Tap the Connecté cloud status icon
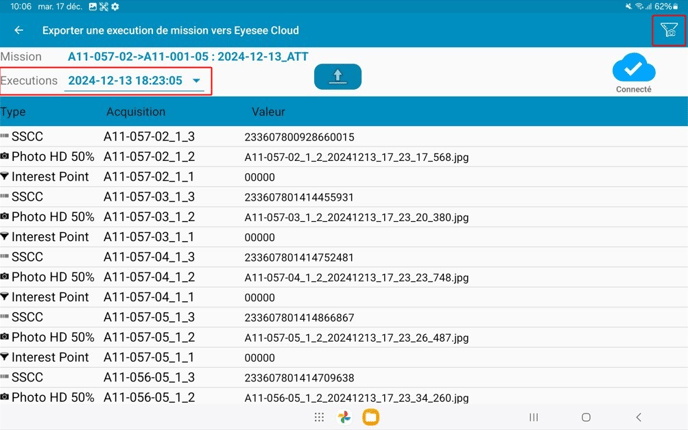Image resolution: width=688 pixels, height=430 pixels. [x=633, y=69]
